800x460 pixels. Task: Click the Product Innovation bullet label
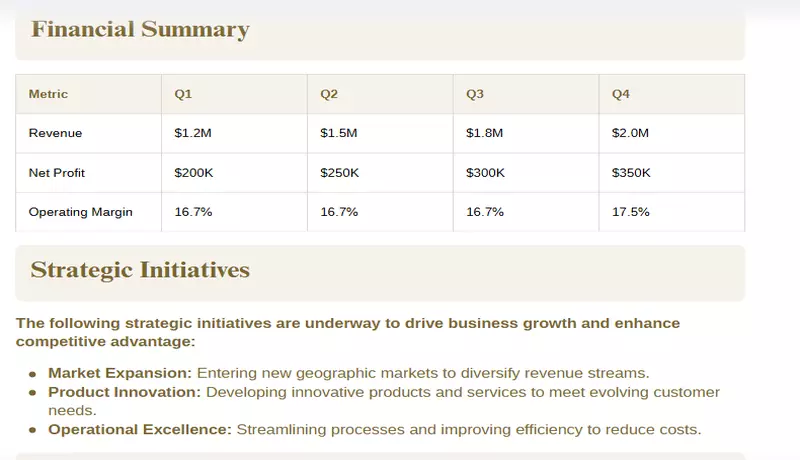point(124,392)
